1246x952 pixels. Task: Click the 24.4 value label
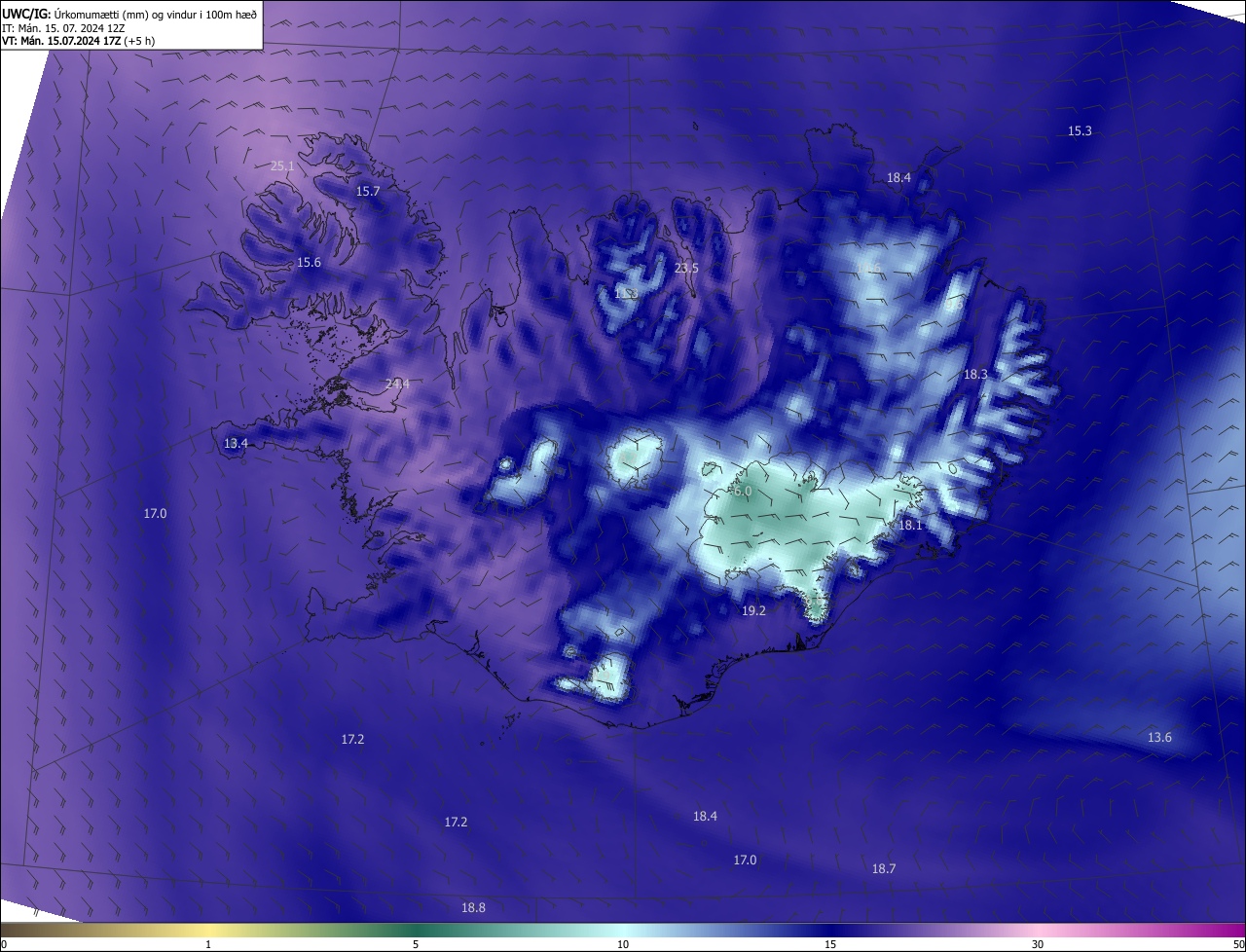point(397,384)
